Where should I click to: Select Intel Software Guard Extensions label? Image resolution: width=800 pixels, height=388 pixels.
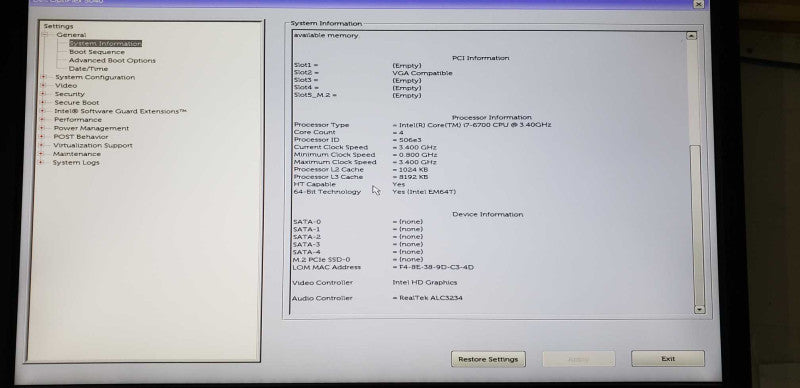point(120,111)
